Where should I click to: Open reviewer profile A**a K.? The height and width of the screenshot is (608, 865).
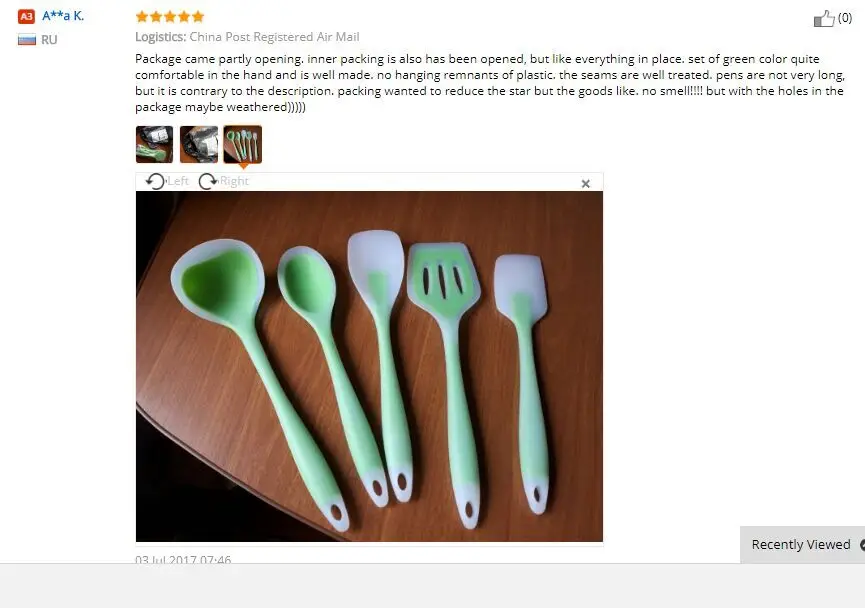pos(63,16)
